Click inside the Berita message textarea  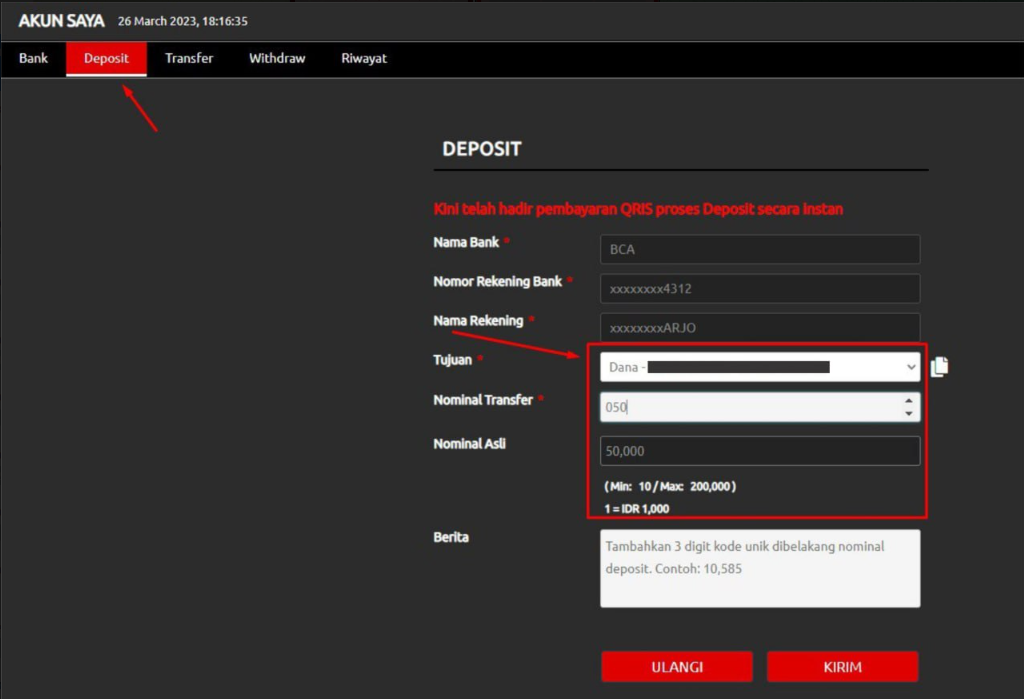coord(759,568)
